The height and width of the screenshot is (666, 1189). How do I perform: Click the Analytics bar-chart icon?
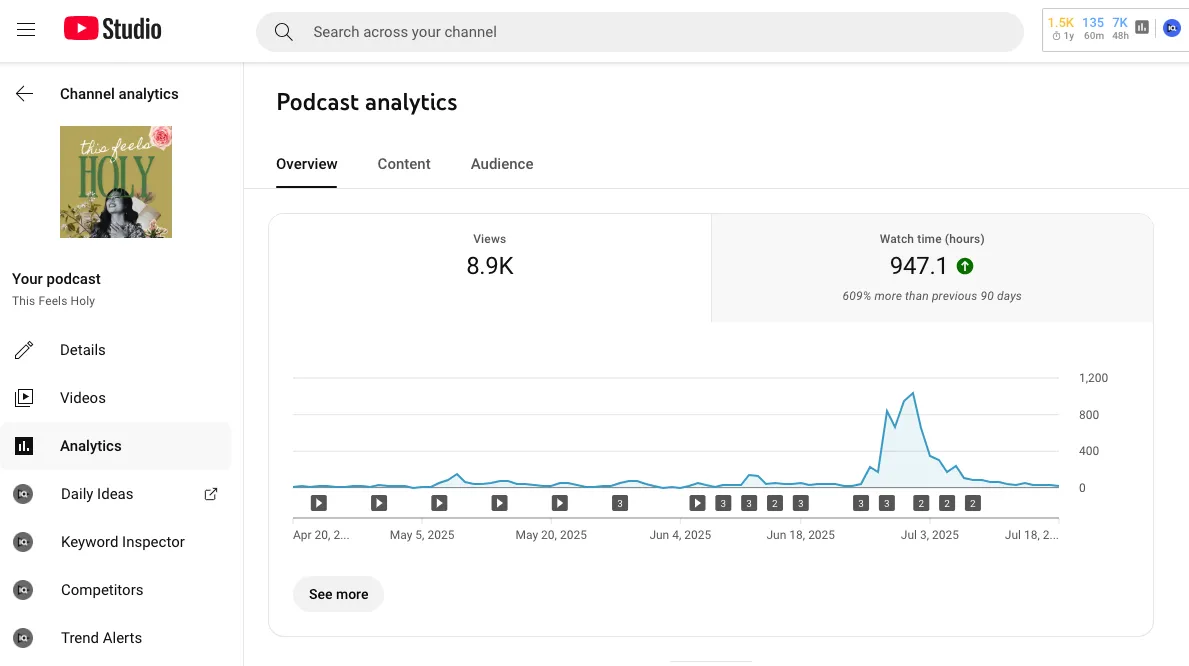click(x=24, y=446)
